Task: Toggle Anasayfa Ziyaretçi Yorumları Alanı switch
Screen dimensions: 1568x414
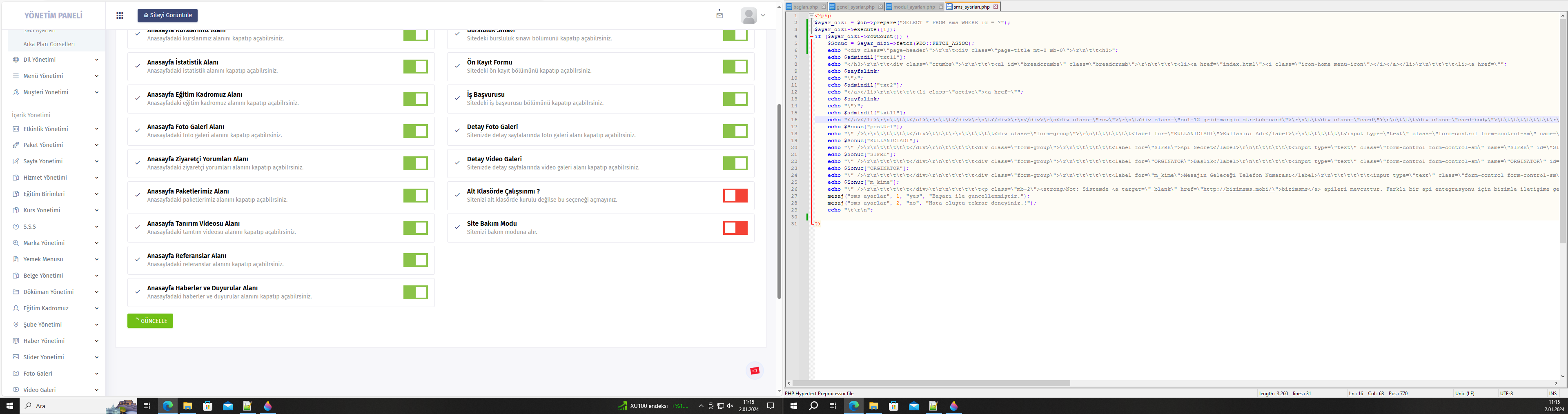Action: [415, 163]
